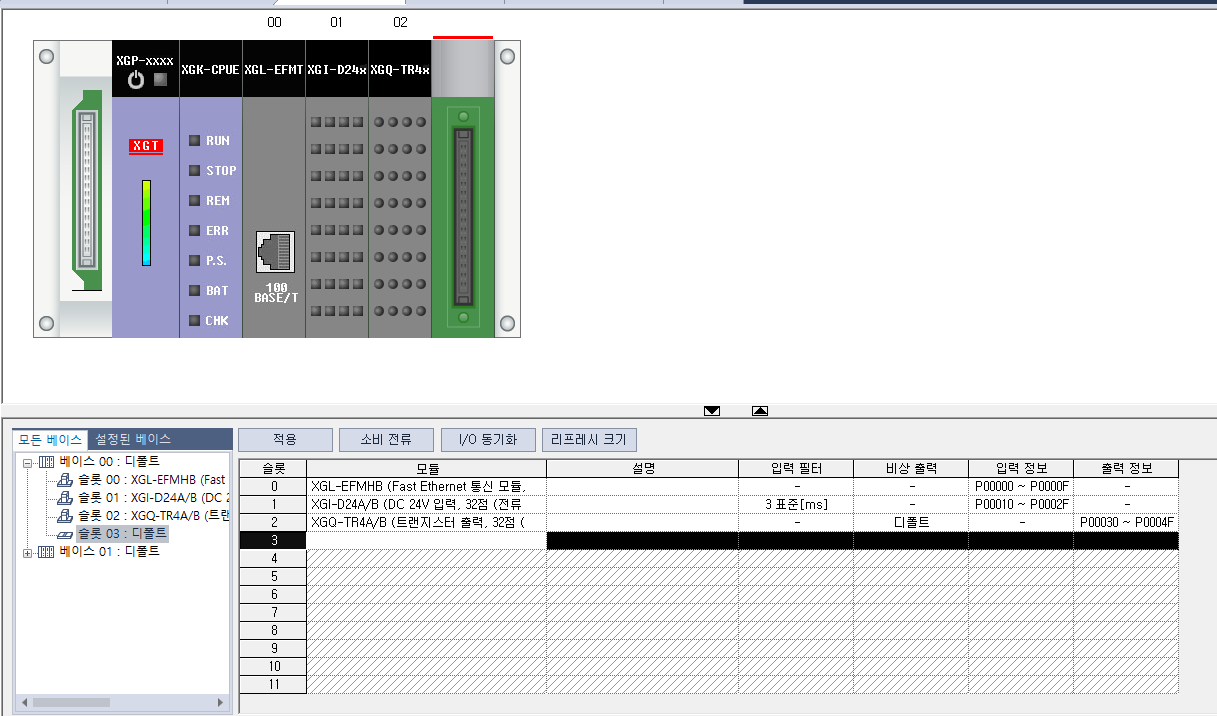Image resolution: width=1217 pixels, height=716 pixels.
Task: Click the P00010 ~ P0002F cell
Action: (x=1021, y=504)
